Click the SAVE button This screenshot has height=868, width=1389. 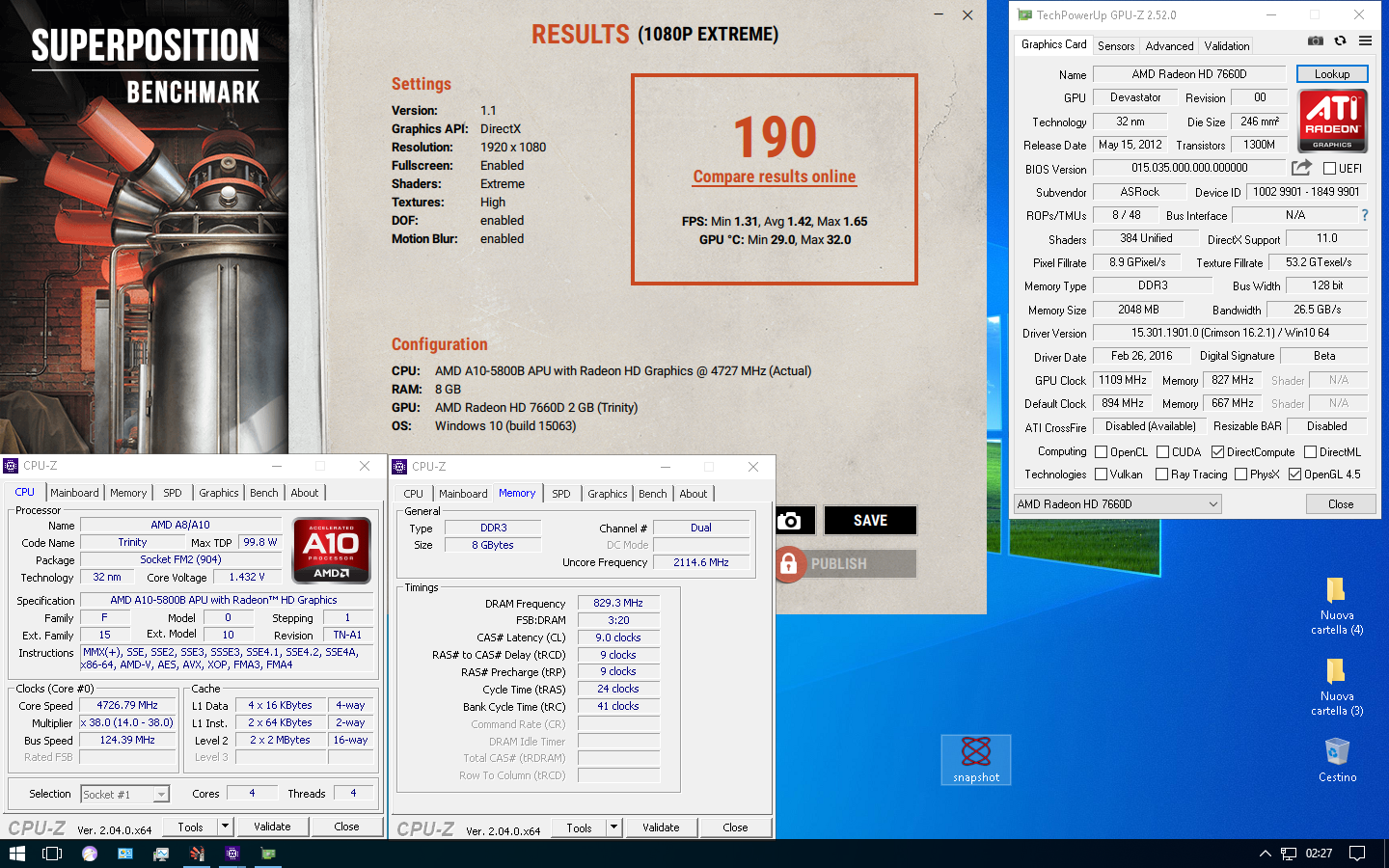[870, 521]
